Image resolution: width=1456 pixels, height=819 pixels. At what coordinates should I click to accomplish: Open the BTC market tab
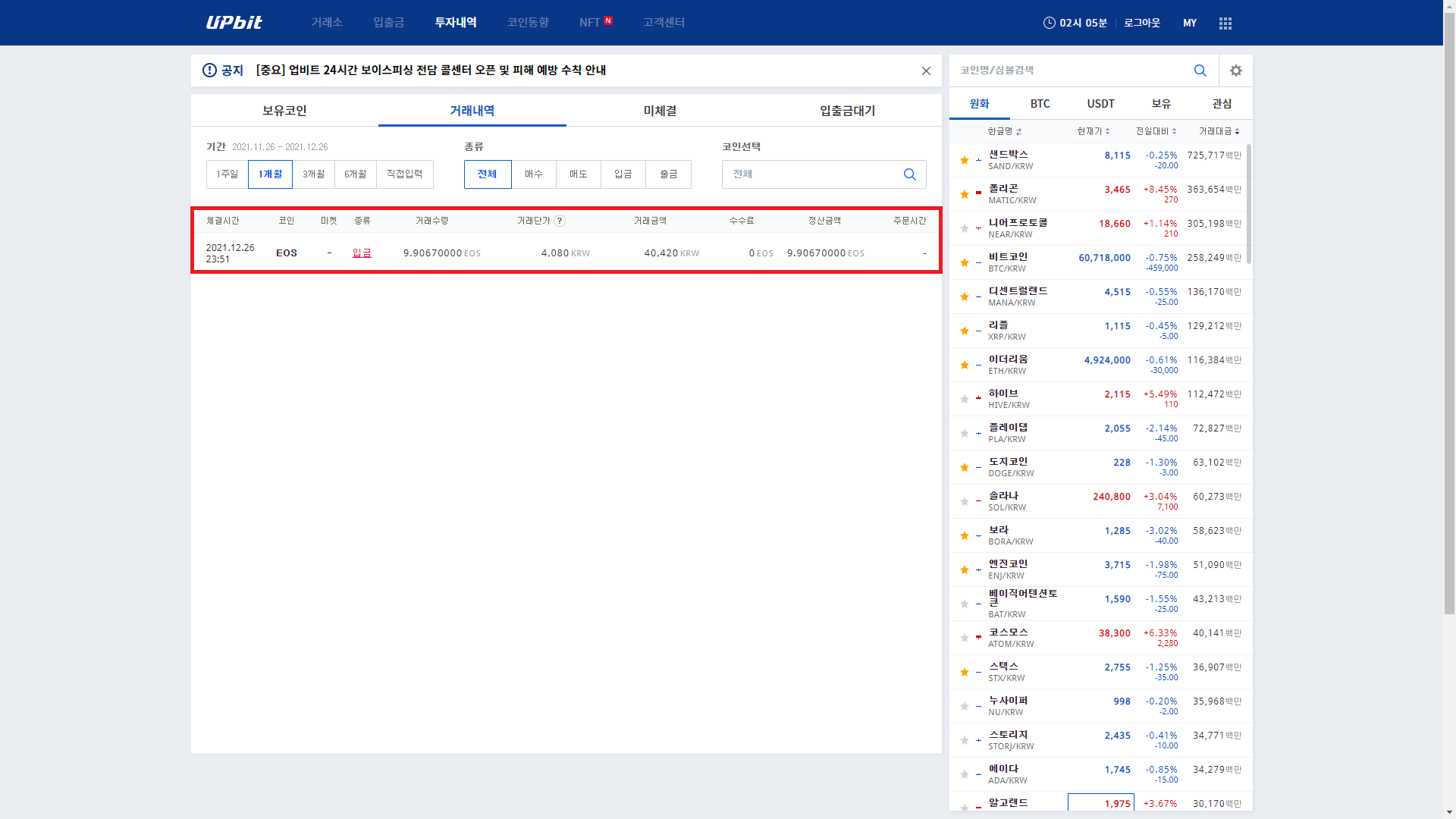(1040, 104)
